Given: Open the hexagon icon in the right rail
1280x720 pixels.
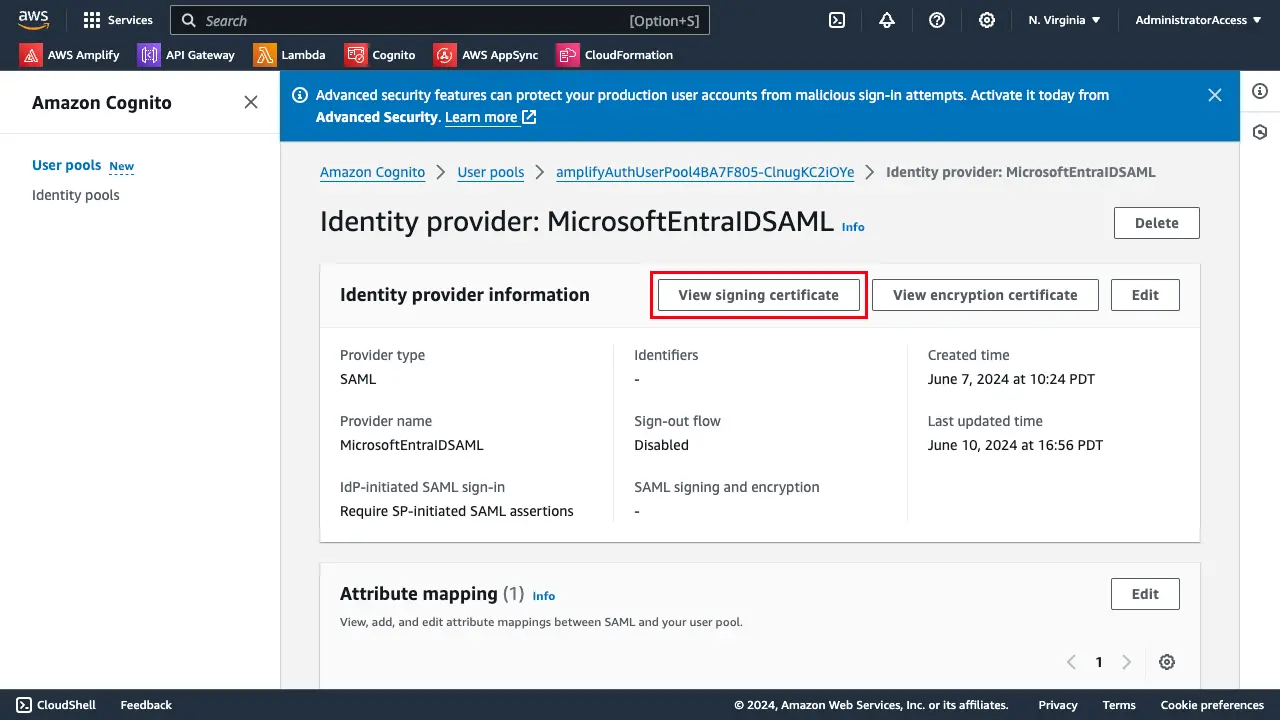Looking at the screenshot, I should (x=1260, y=132).
